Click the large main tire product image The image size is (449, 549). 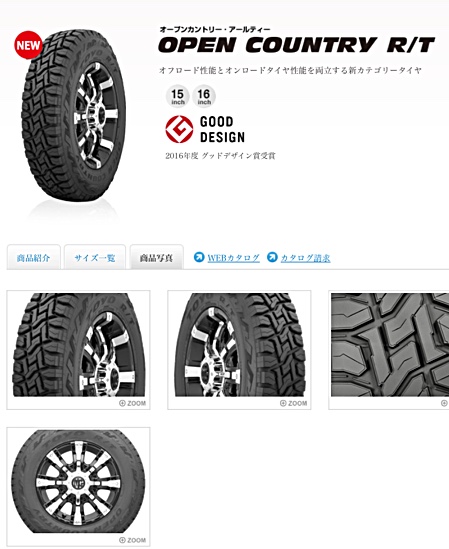[x=74, y=116]
